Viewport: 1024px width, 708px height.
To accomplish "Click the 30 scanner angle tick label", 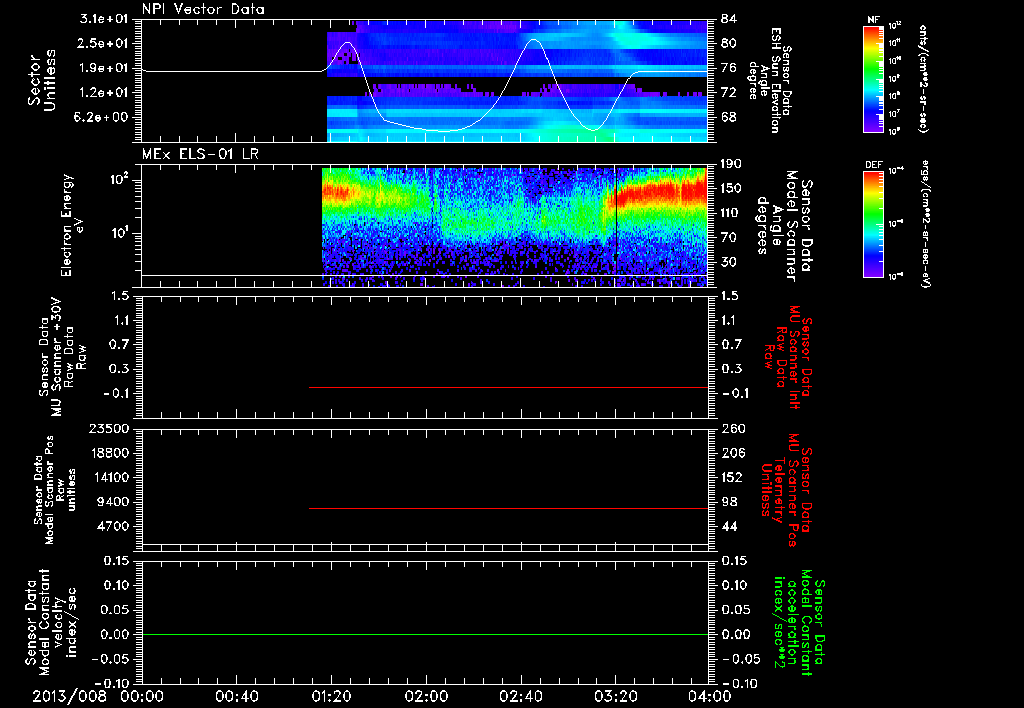I will (729, 262).
